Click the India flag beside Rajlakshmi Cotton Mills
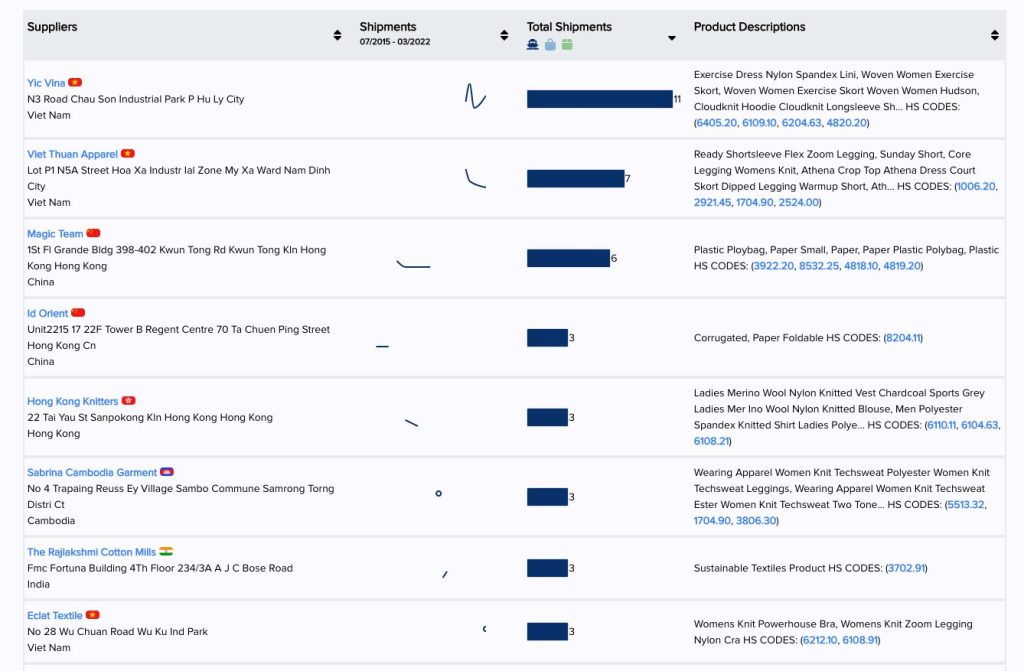Image resolution: width=1024 pixels, height=671 pixels. coord(166,552)
